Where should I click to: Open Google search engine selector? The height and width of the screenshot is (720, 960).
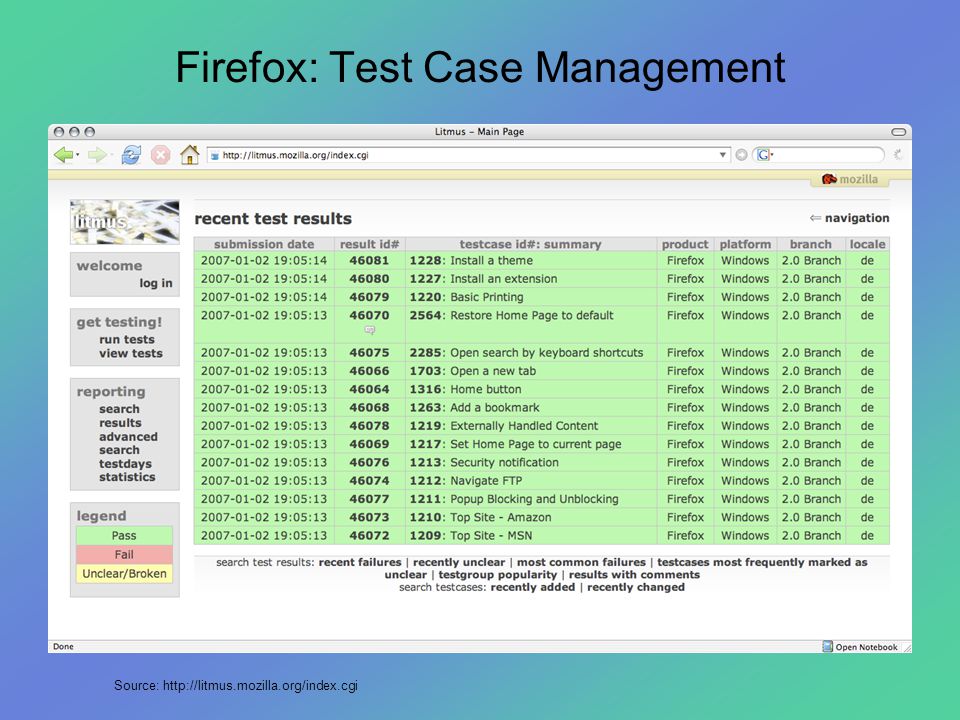point(765,155)
